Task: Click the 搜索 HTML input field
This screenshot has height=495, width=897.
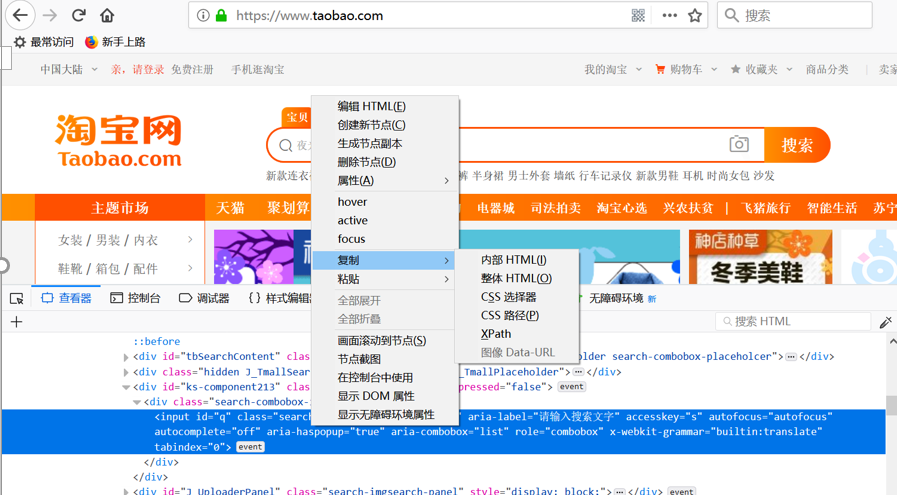Action: (x=793, y=322)
